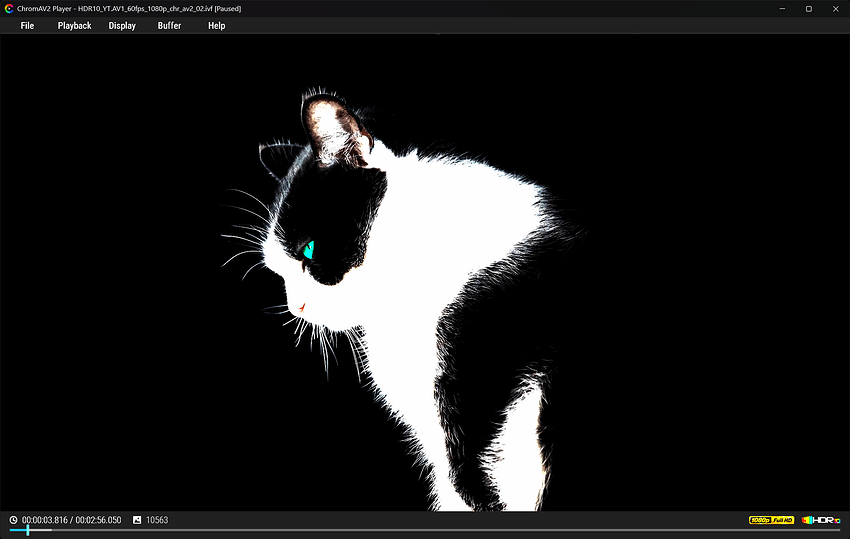Maximize the ChromAV2 Player window

(x=808, y=9)
